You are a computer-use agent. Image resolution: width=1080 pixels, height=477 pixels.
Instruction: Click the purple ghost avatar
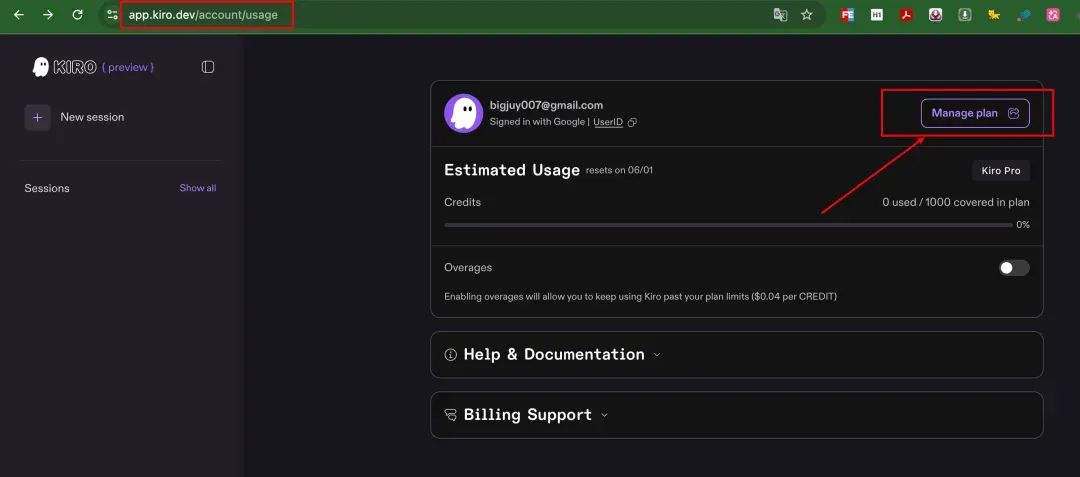click(464, 114)
